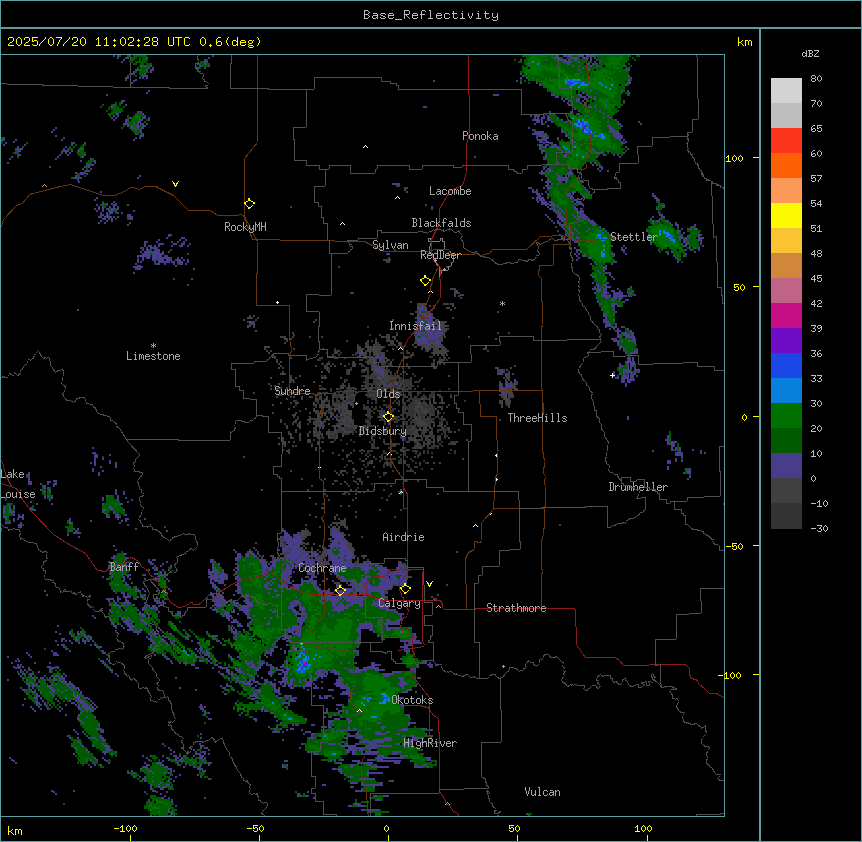Select the dark green 10–20 dBZ swatch
The height and width of the screenshot is (842, 862).
[786, 440]
